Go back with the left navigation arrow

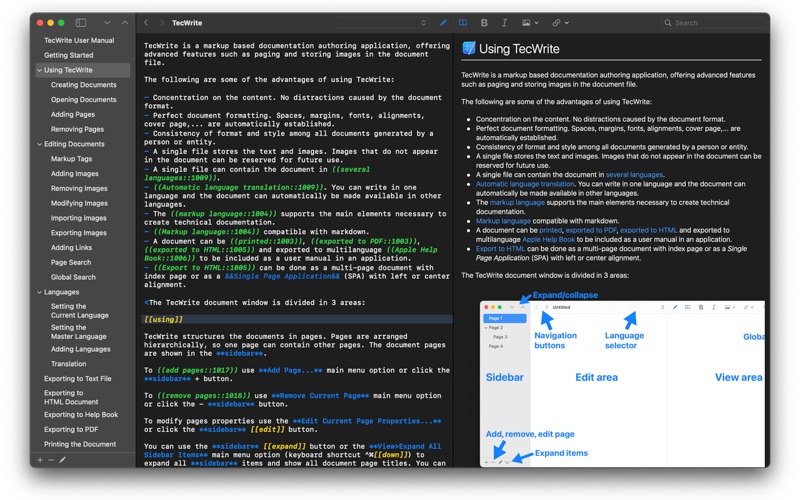click(146, 22)
